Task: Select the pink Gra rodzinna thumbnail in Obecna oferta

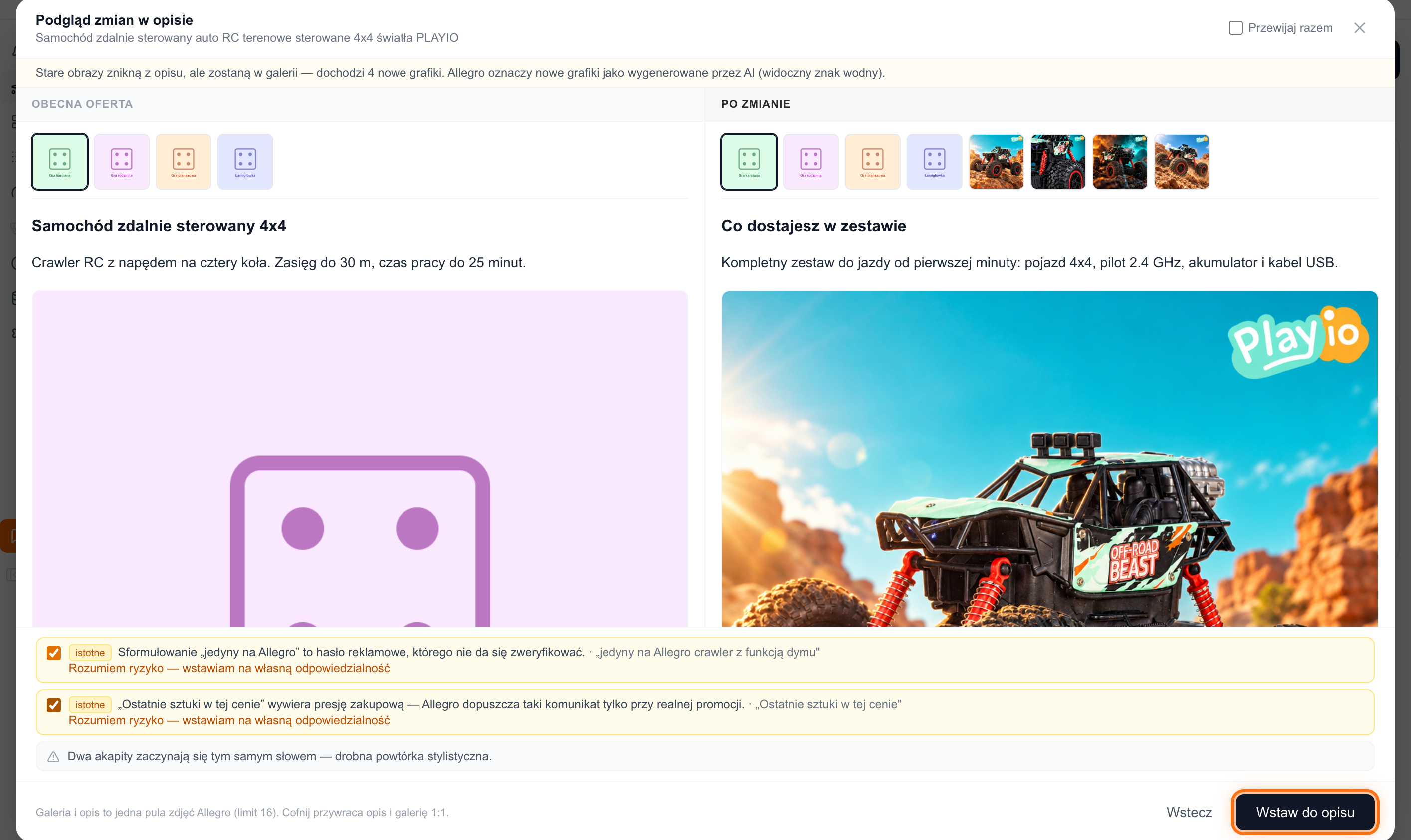Action: pyautogui.click(x=122, y=161)
